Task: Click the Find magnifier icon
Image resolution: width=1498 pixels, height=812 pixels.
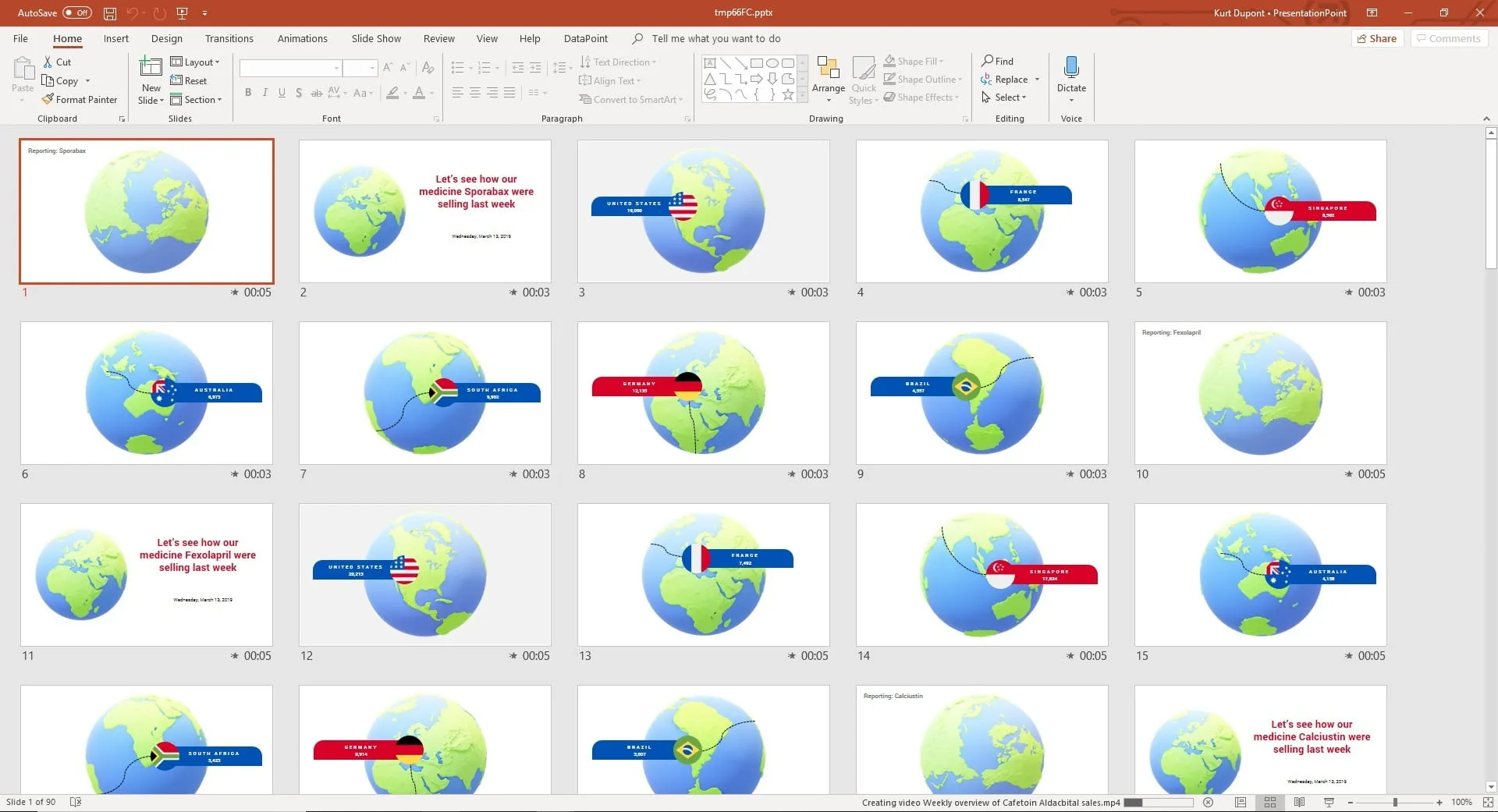Action: point(988,61)
